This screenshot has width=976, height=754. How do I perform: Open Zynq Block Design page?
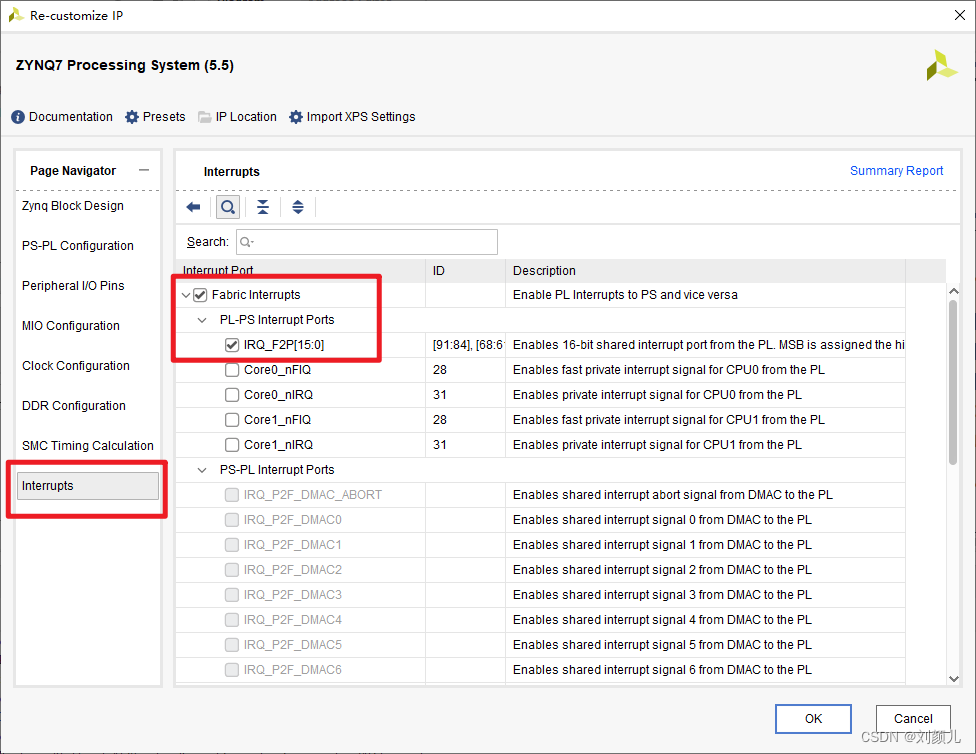click(x=73, y=206)
